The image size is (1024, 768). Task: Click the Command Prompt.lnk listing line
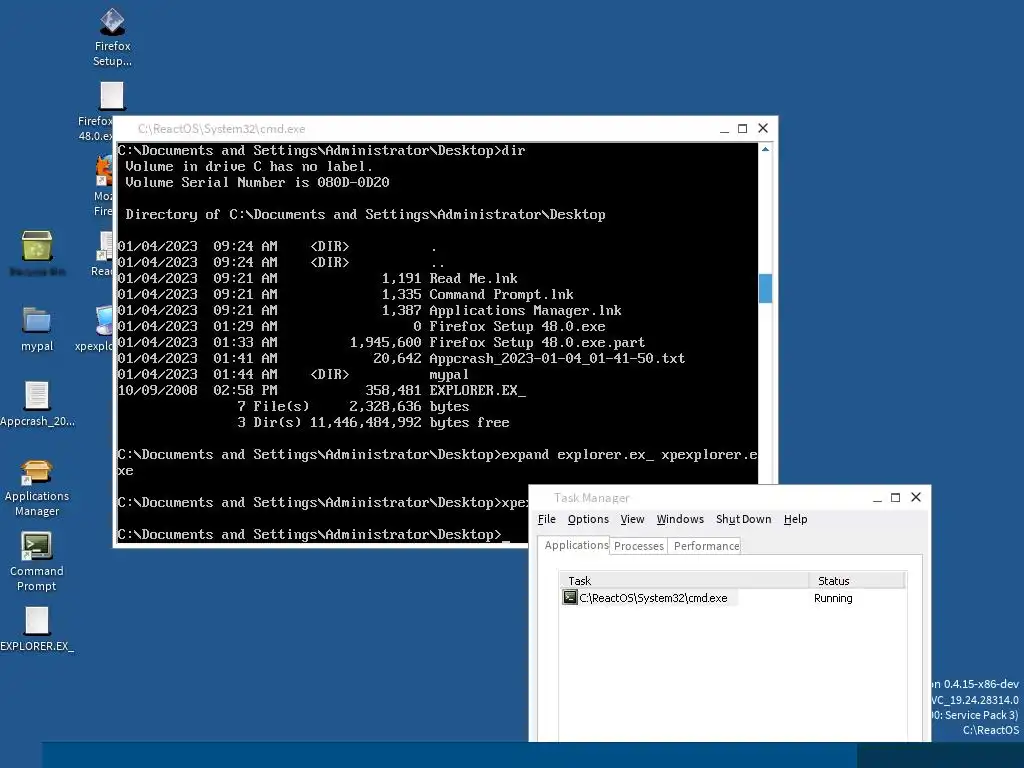pyautogui.click(x=345, y=295)
